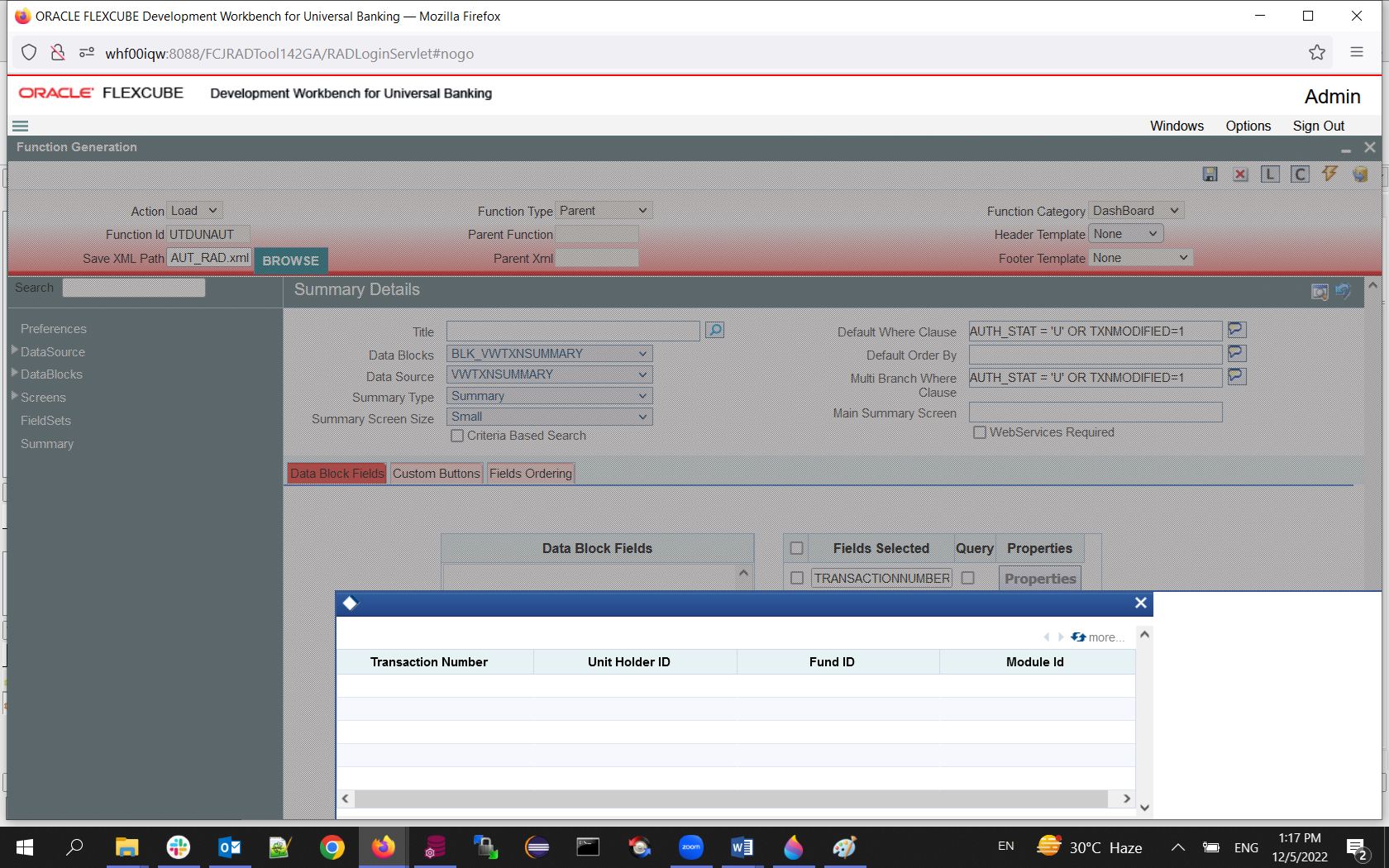Screen dimensions: 1389x868
Task: Click the Summary Details scroll up arrow
Action: pos(1373,286)
